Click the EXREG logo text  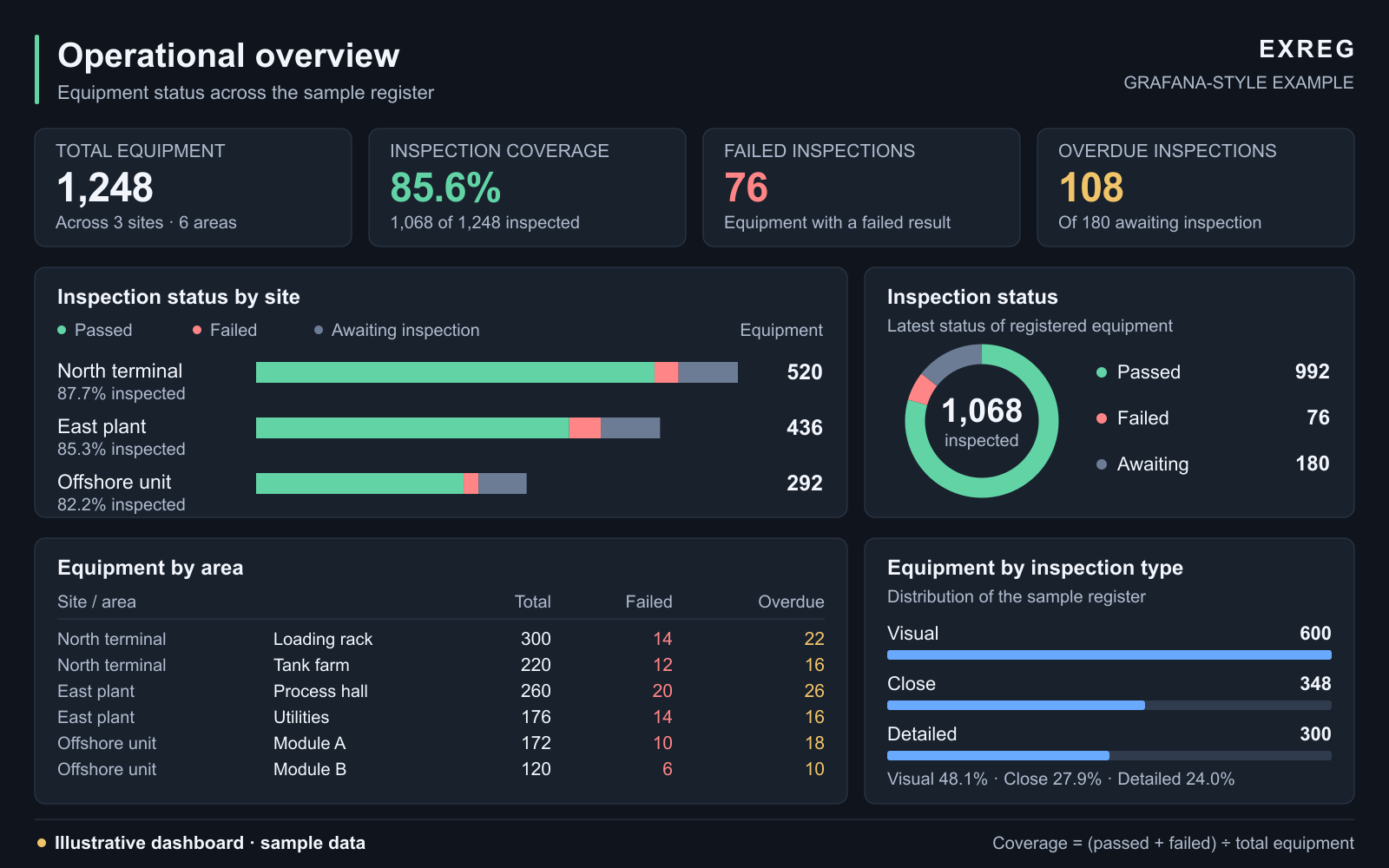coord(1307,49)
